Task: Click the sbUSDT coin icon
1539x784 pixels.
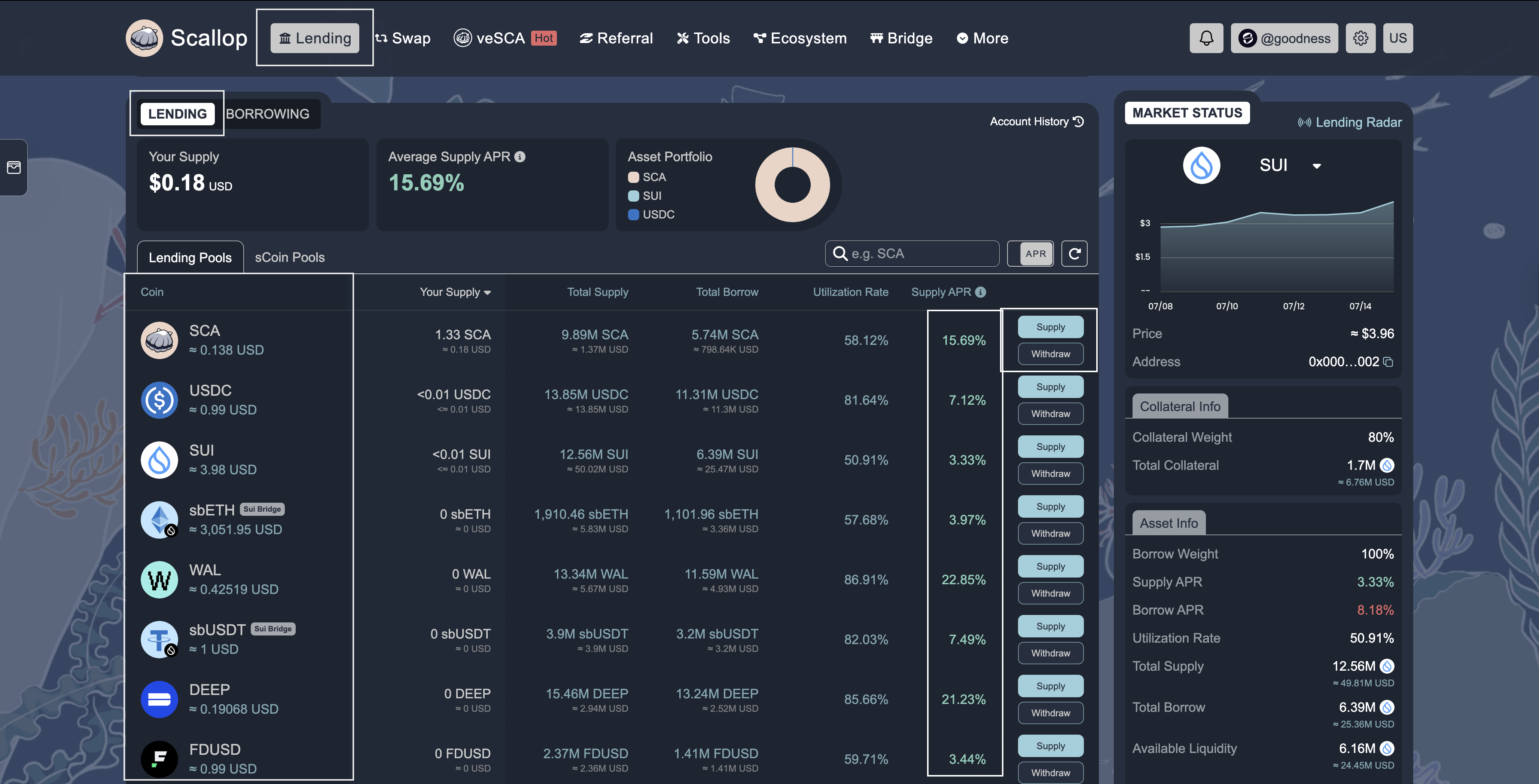Action: (x=159, y=639)
